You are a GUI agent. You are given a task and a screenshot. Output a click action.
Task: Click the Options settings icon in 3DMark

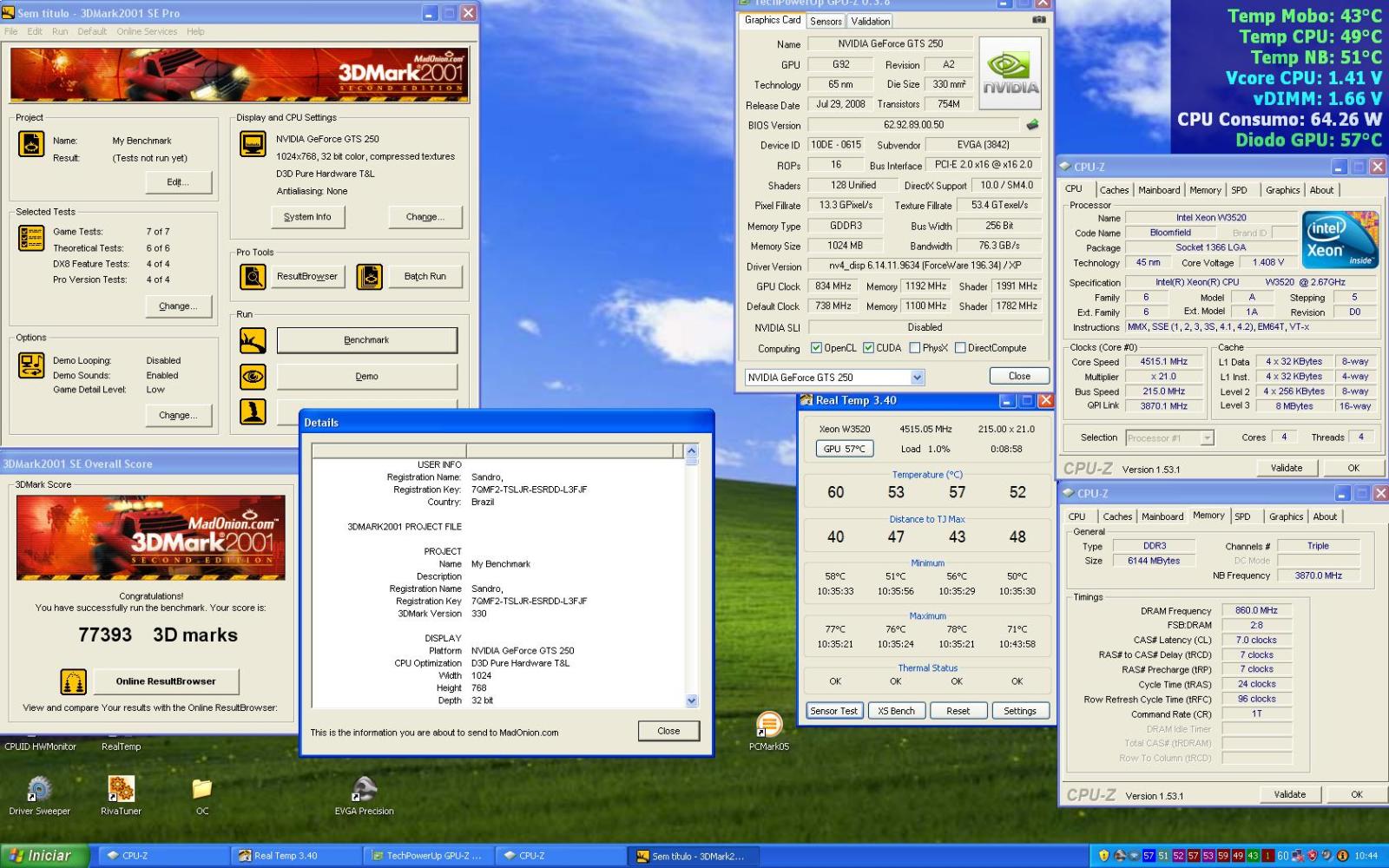click(x=31, y=365)
